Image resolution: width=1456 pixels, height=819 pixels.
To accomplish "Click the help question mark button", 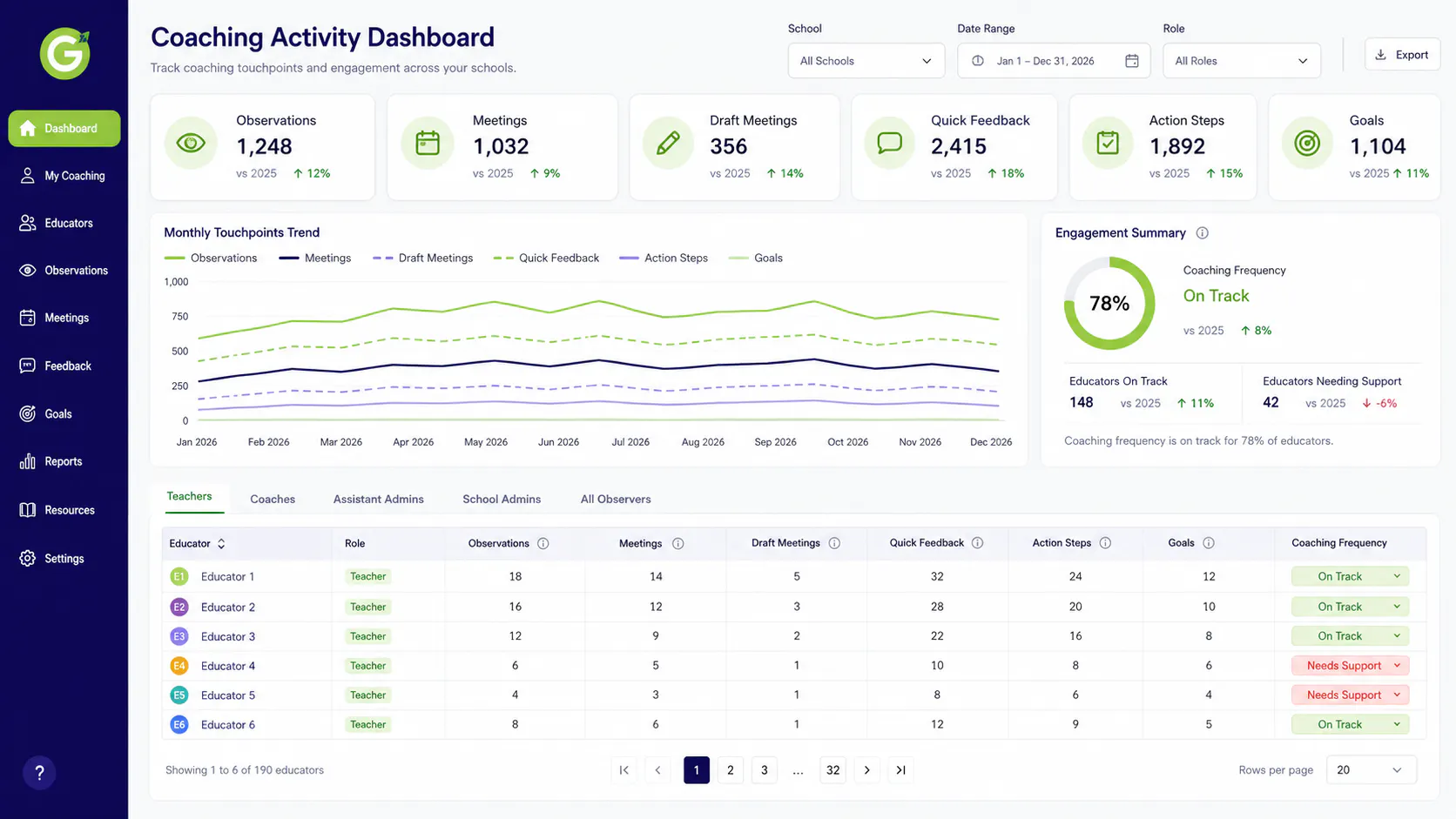I will tap(39, 772).
